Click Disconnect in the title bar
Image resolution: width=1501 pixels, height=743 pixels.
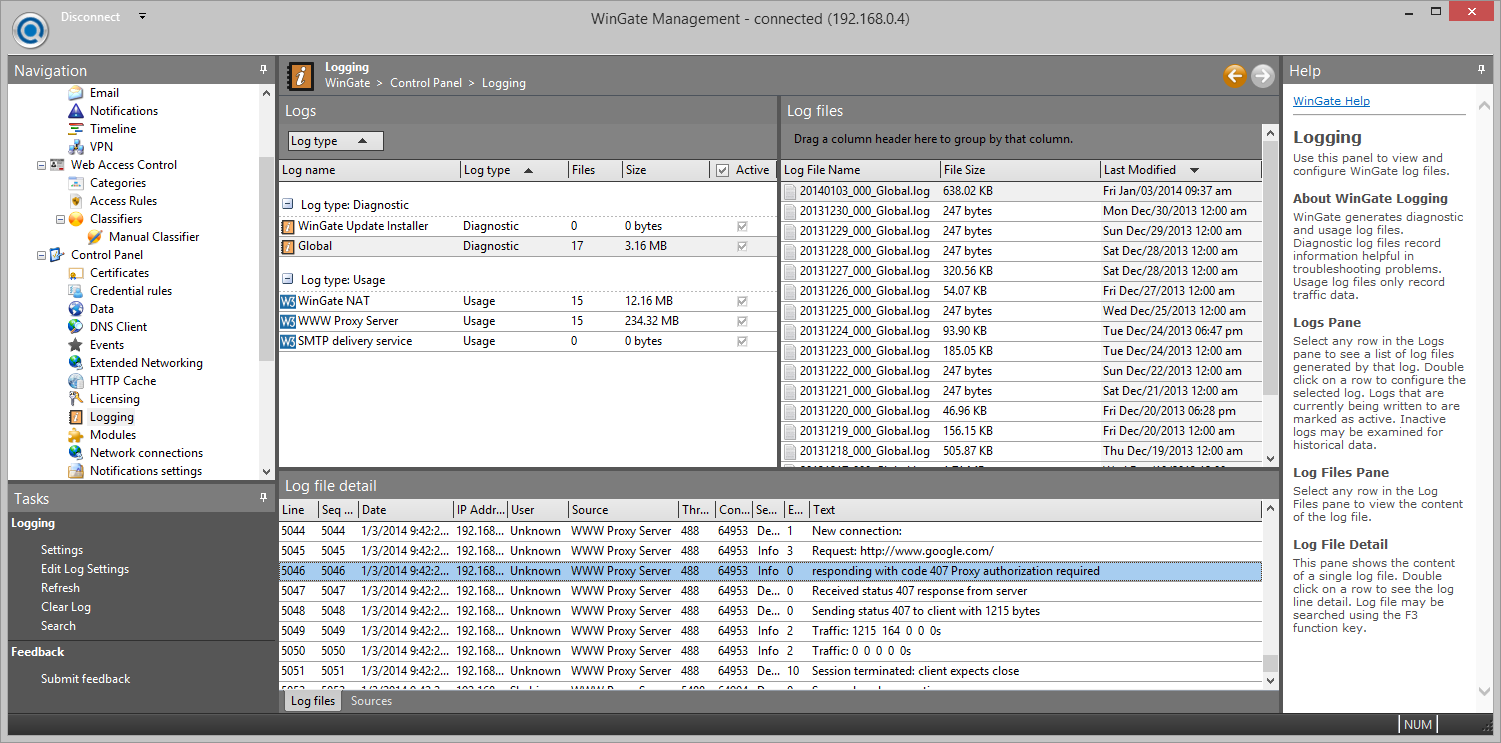pyautogui.click(x=90, y=17)
